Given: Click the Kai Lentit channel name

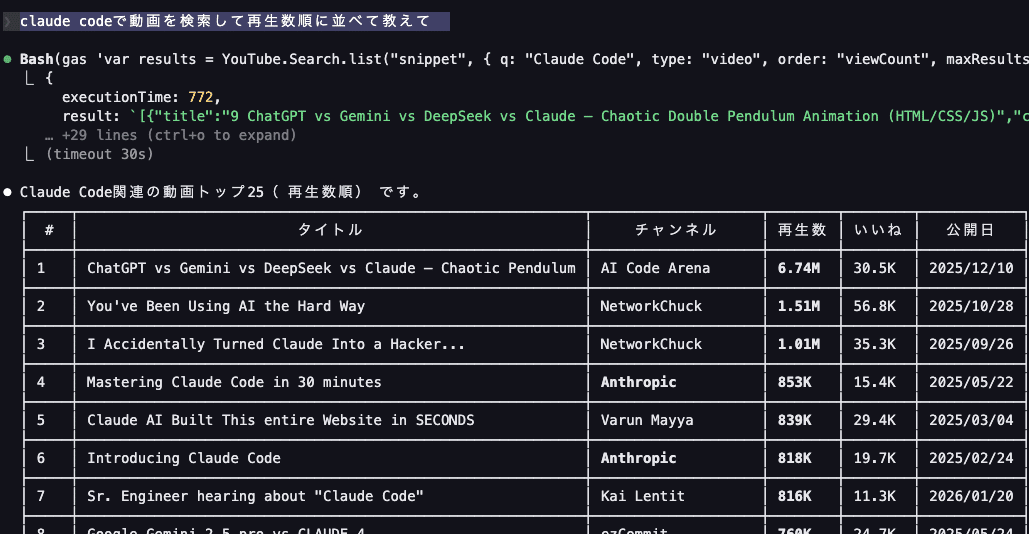Looking at the screenshot, I should point(643,496).
